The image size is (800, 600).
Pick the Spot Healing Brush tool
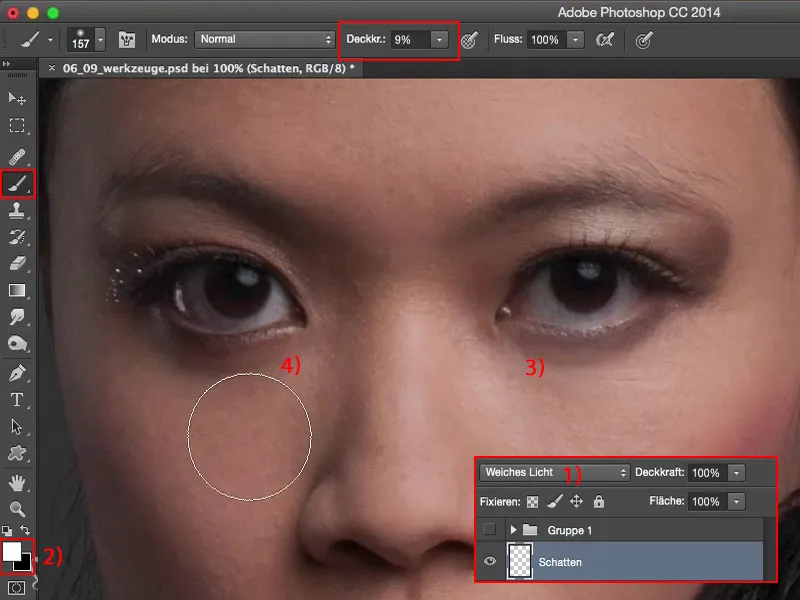click(17, 158)
